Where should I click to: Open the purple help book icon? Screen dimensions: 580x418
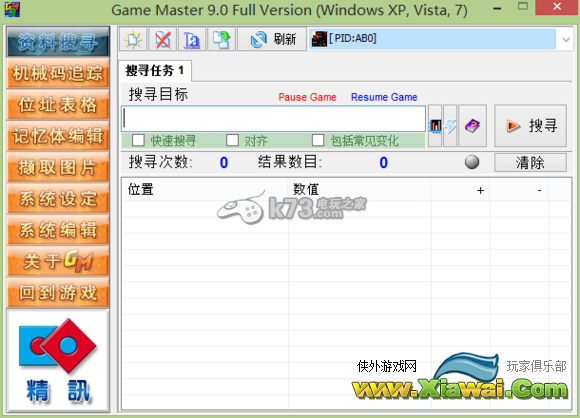pyautogui.click(x=472, y=126)
